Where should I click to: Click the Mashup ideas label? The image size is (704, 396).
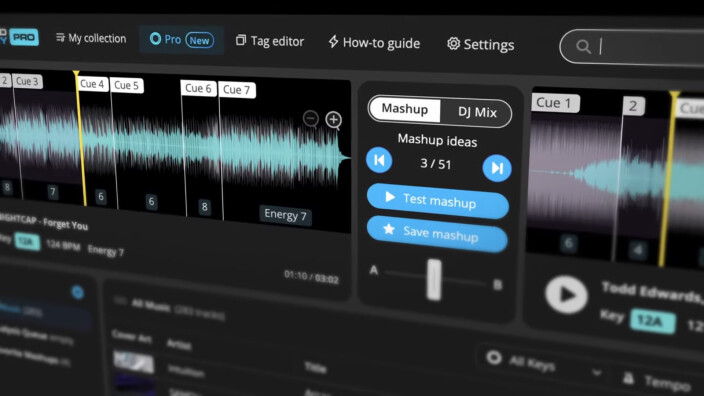437,140
